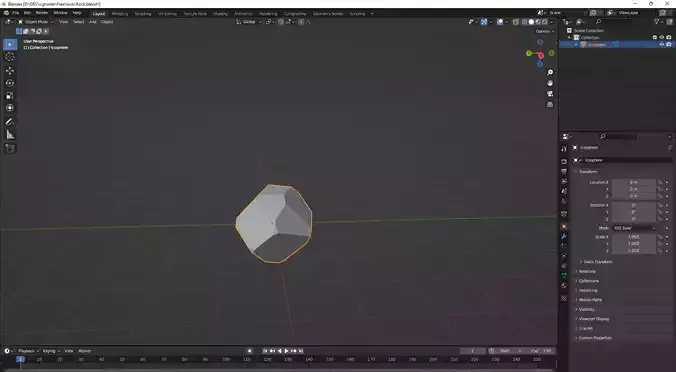Open the Texture properties checker tab

click(x=564, y=298)
